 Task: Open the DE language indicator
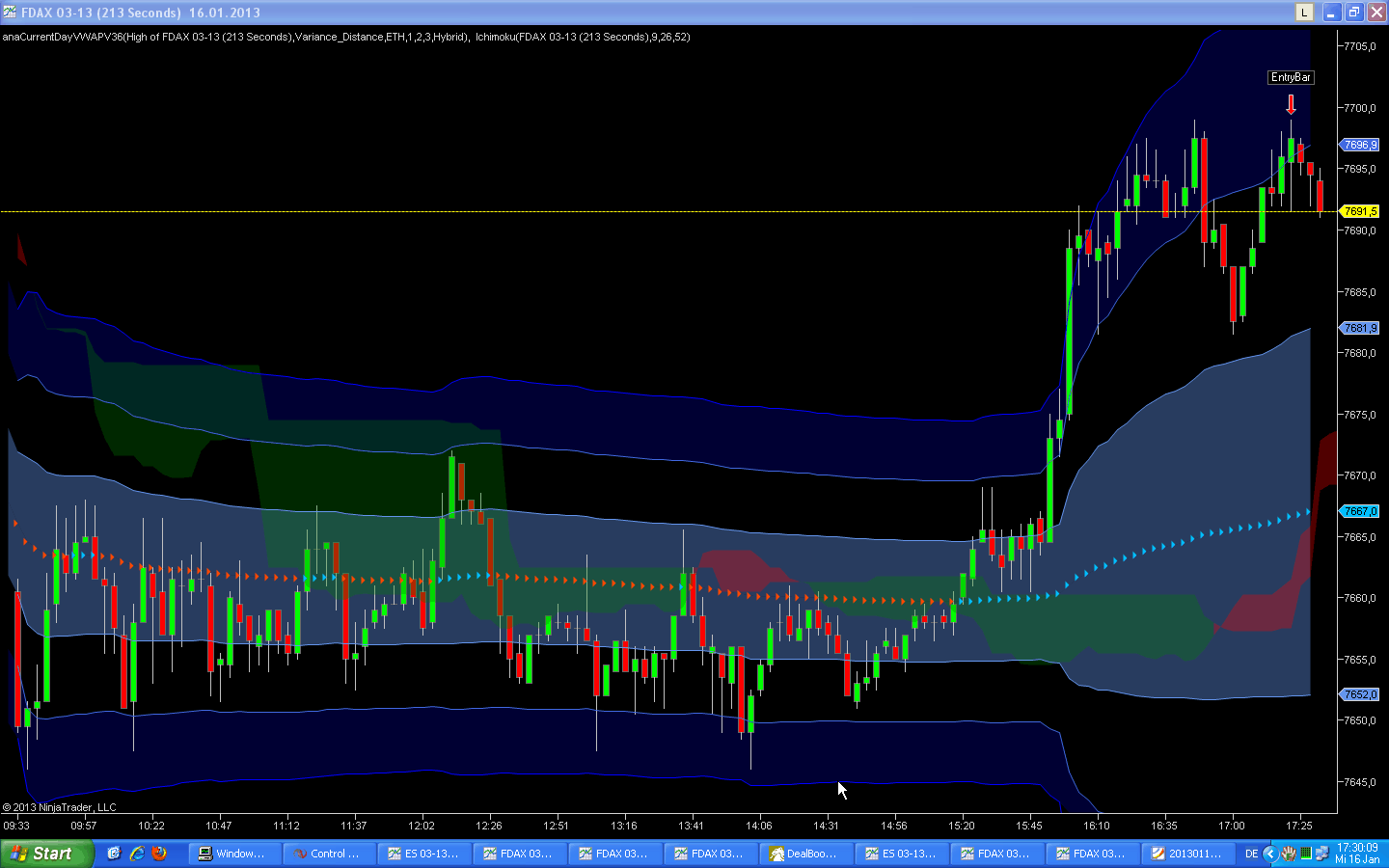click(1251, 854)
